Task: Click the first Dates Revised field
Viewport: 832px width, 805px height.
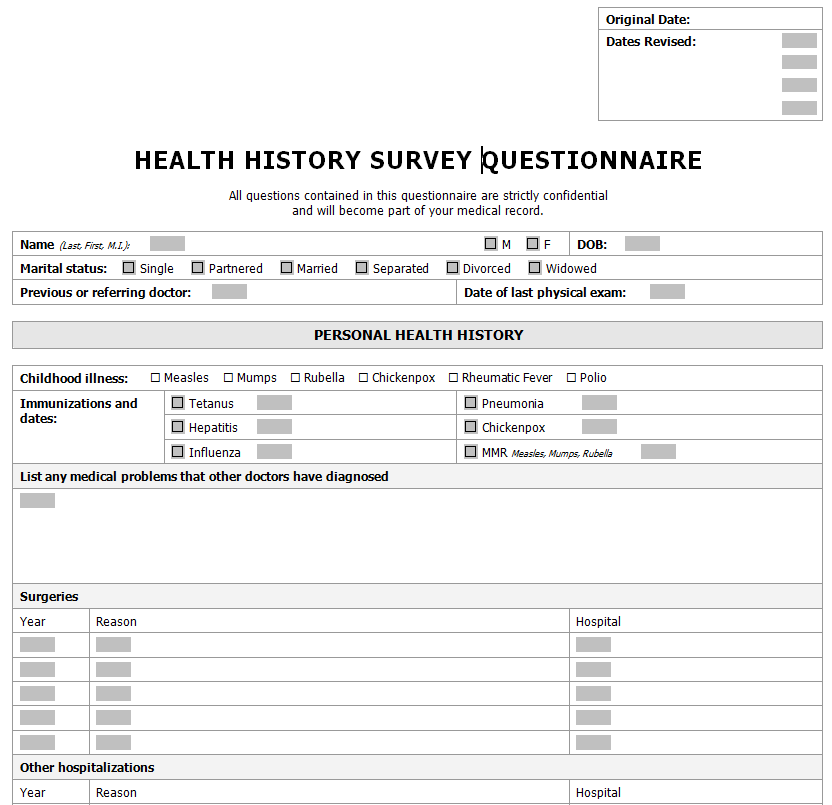Action: (799, 40)
